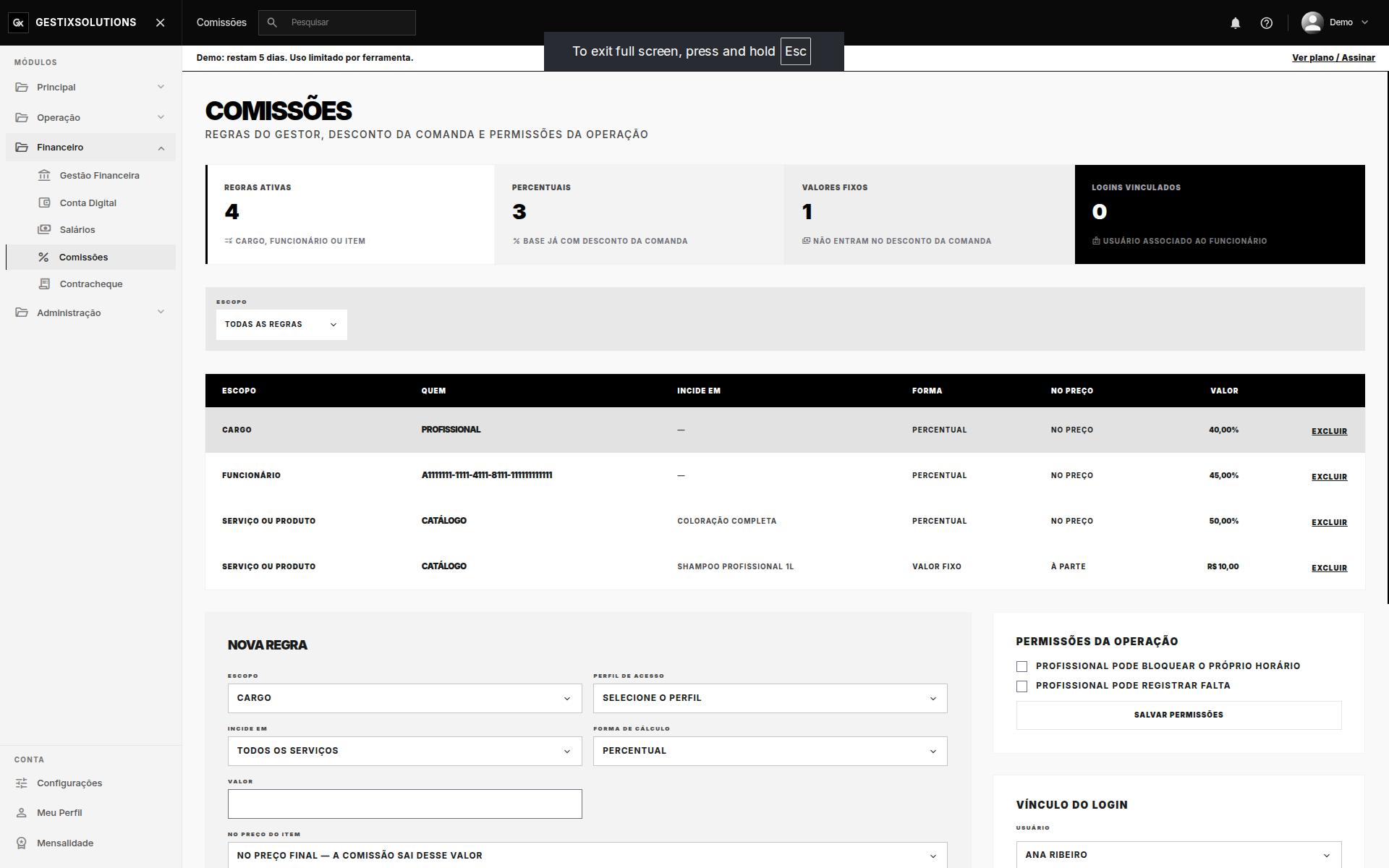This screenshot has width=1389, height=868.
Task: Open the Ana Ribeiro usuário dropdown
Action: pos(1178,854)
